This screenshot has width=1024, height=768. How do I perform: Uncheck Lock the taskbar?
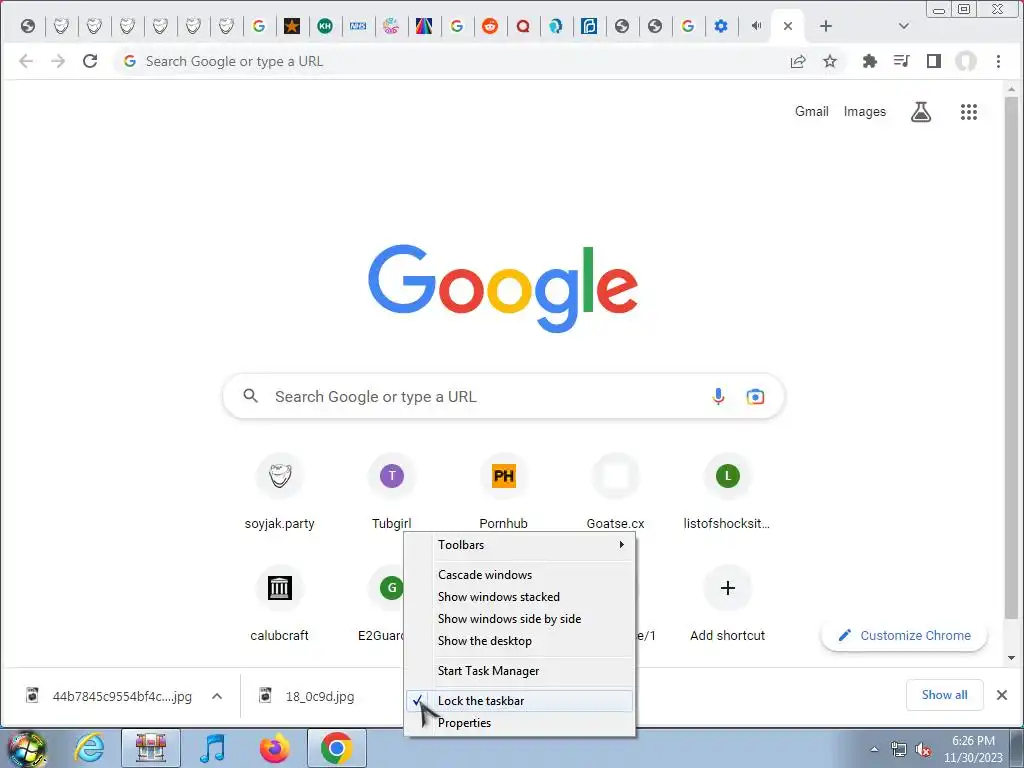click(x=520, y=701)
